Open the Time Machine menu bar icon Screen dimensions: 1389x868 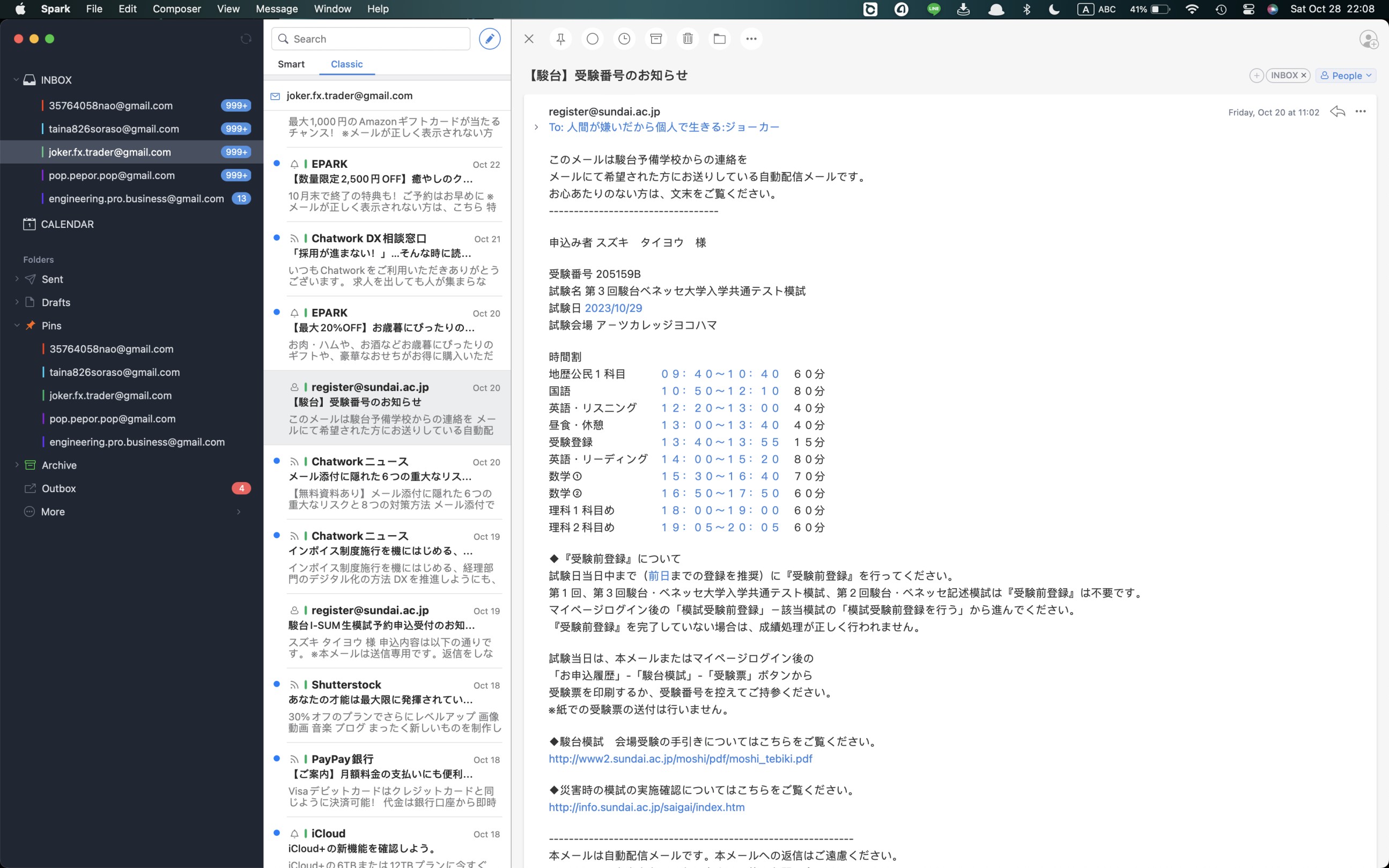[1221, 9]
